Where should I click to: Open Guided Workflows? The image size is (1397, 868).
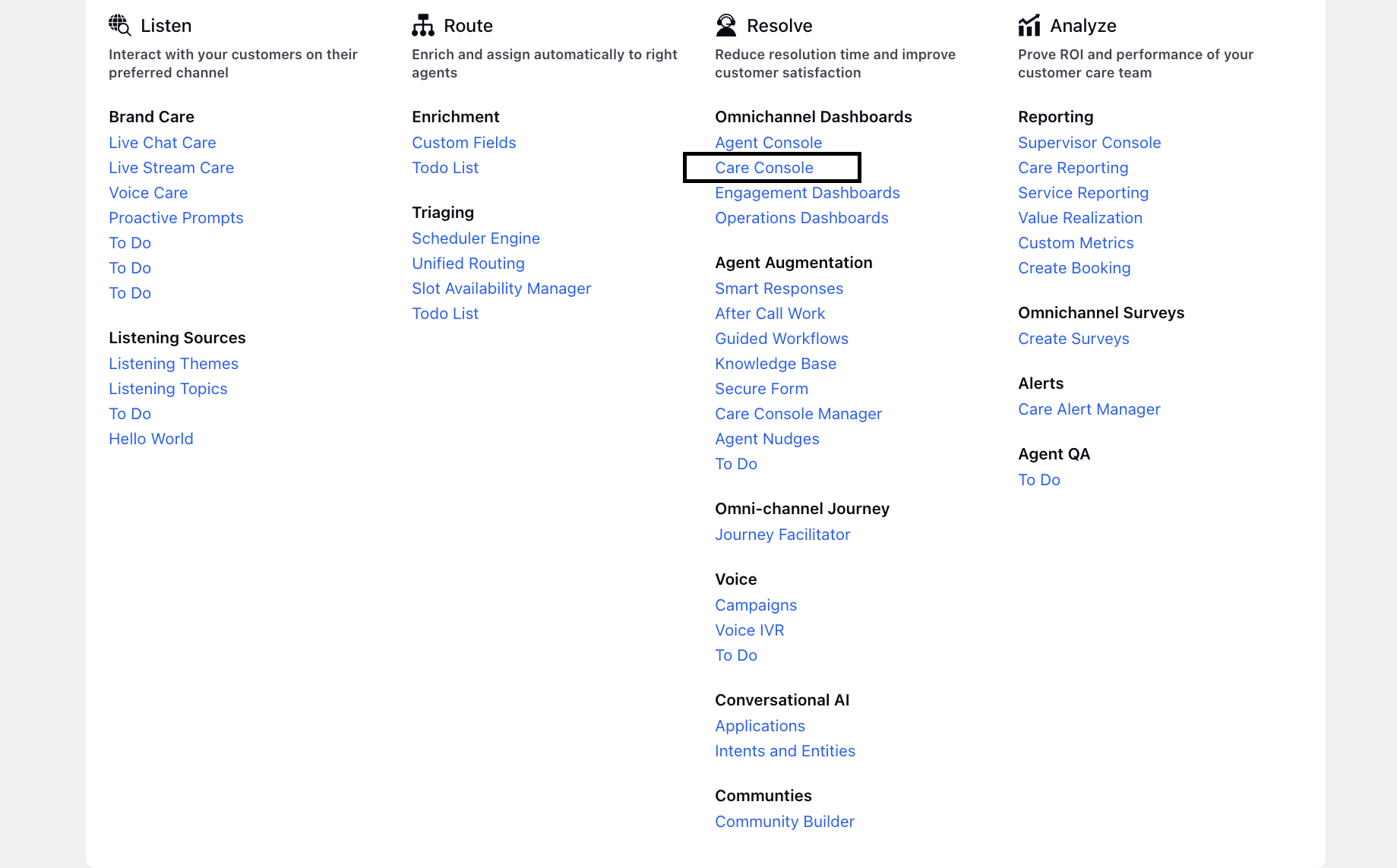point(782,339)
